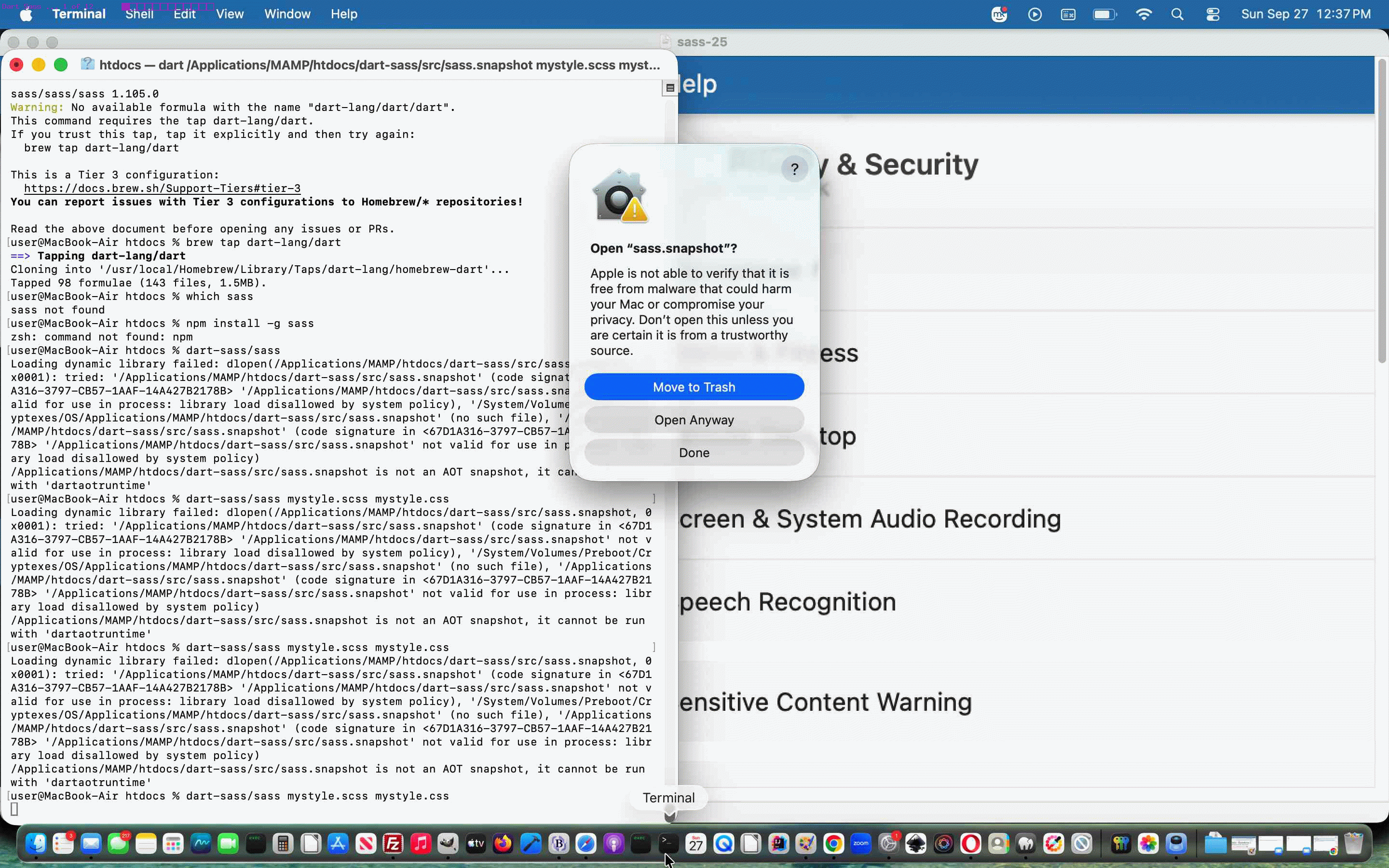1389x868 pixels.
Task: Click the MAMP elephant Dock icon
Action: pyautogui.click(x=1026, y=843)
